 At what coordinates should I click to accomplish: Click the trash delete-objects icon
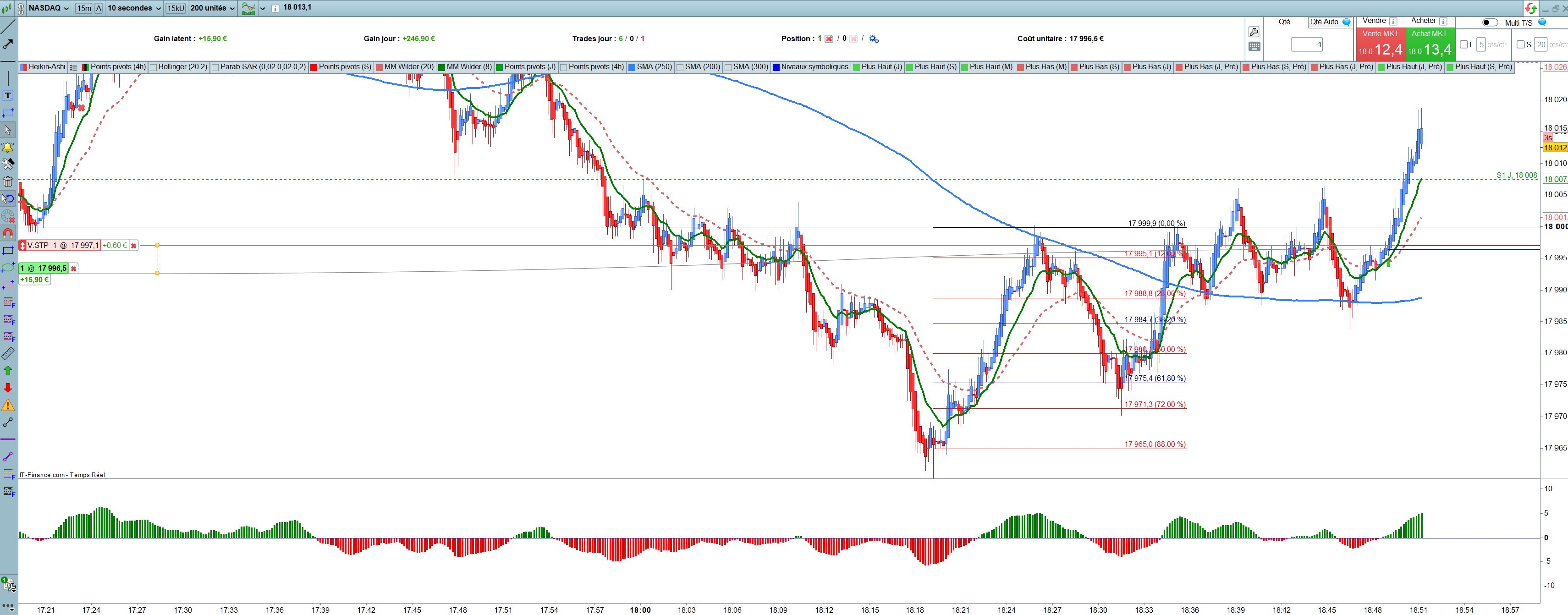pos(8,181)
